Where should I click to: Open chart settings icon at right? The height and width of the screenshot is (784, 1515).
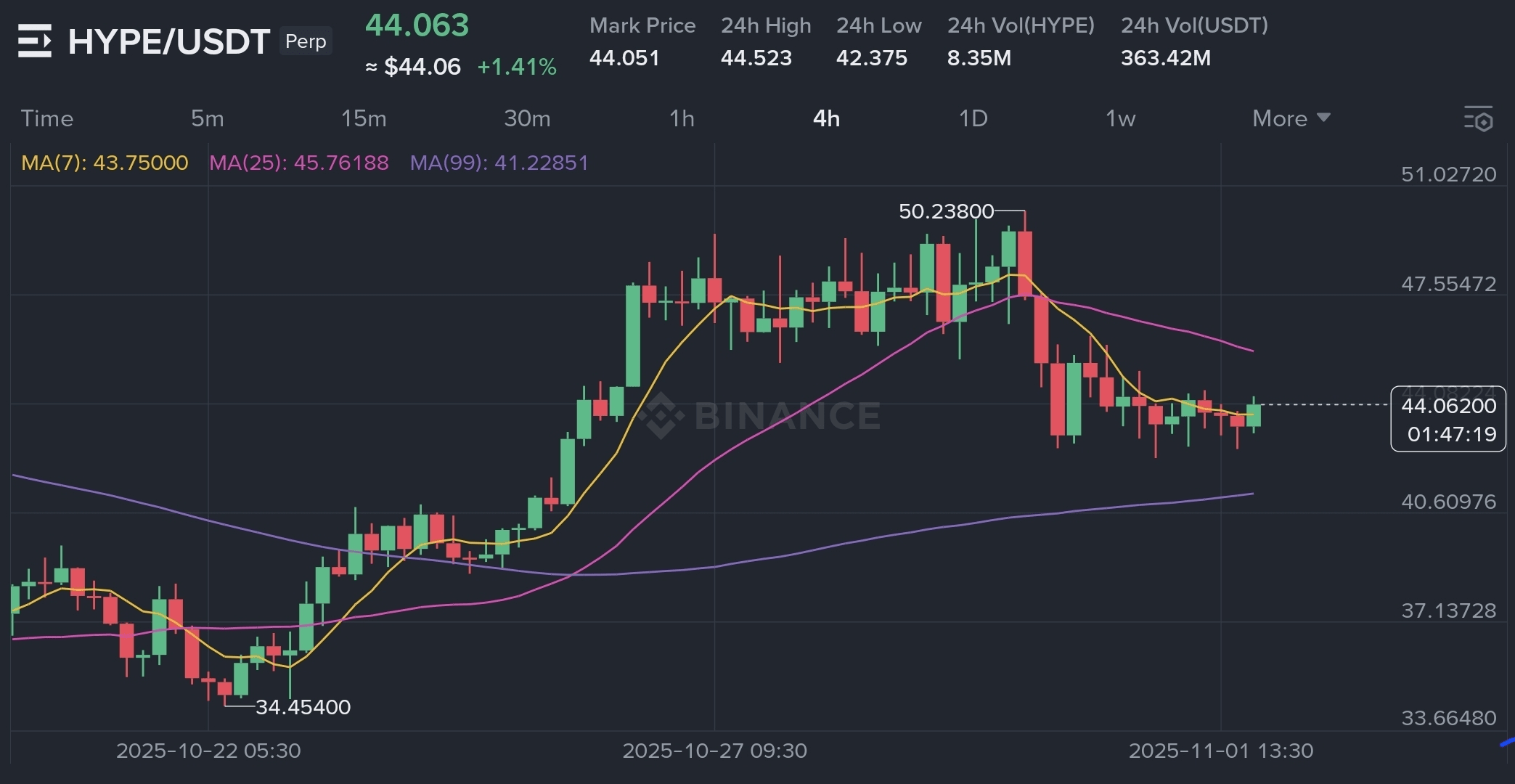[1478, 118]
